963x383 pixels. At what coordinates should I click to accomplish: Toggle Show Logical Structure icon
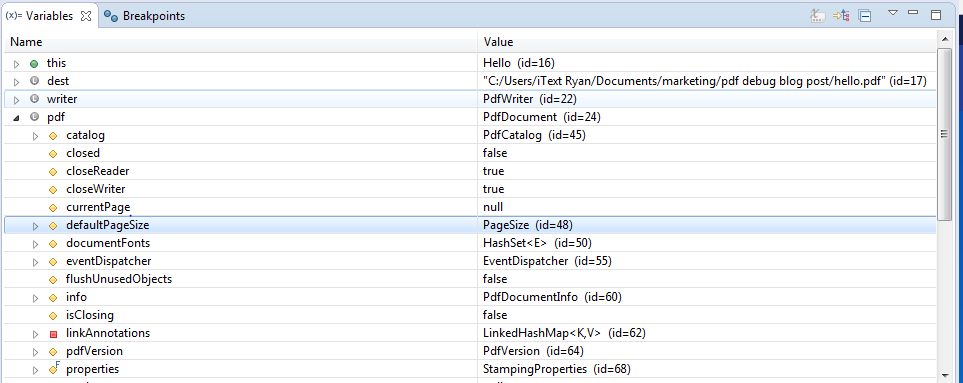click(x=841, y=16)
